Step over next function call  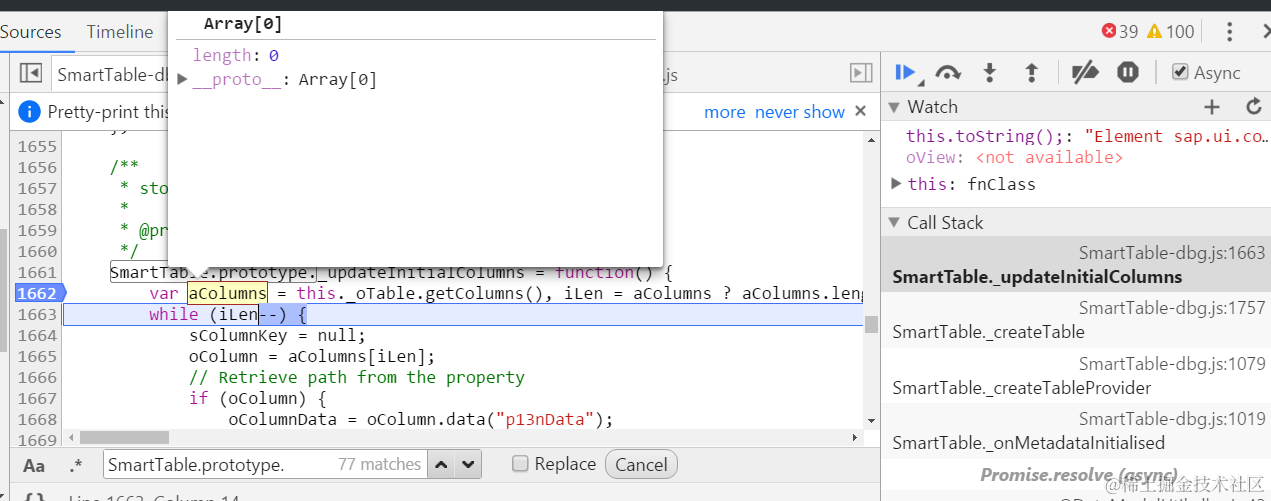[948, 72]
